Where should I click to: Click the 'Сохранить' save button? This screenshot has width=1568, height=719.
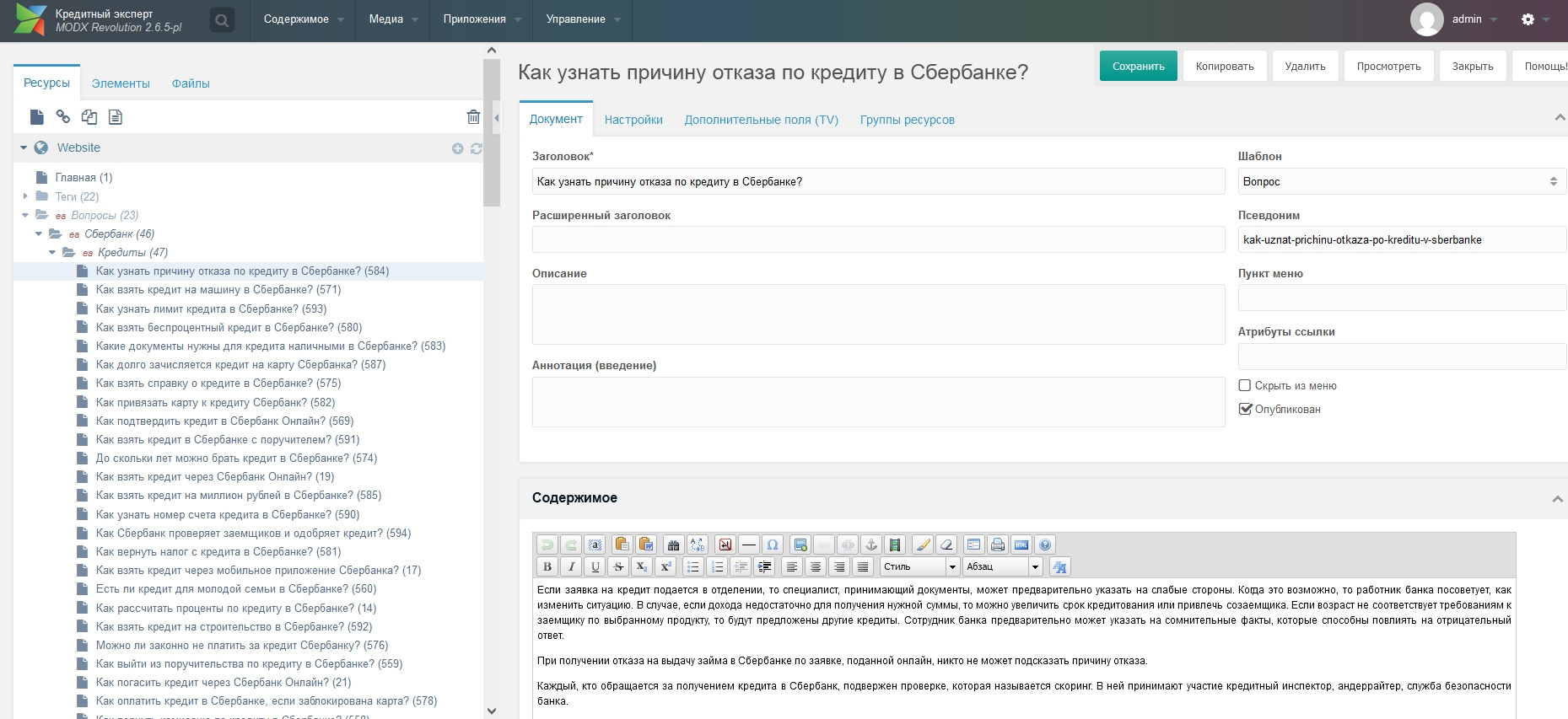pos(1139,66)
